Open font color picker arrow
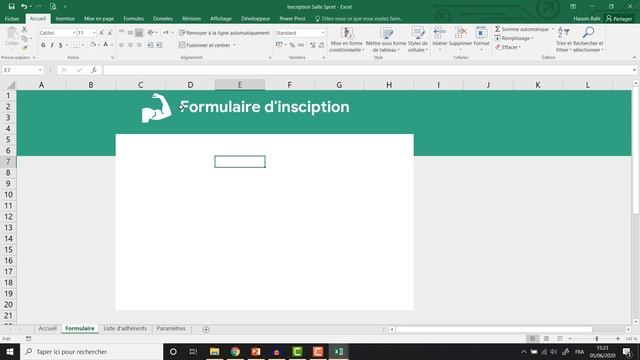The height and width of the screenshot is (360, 640). click(112, 45)
